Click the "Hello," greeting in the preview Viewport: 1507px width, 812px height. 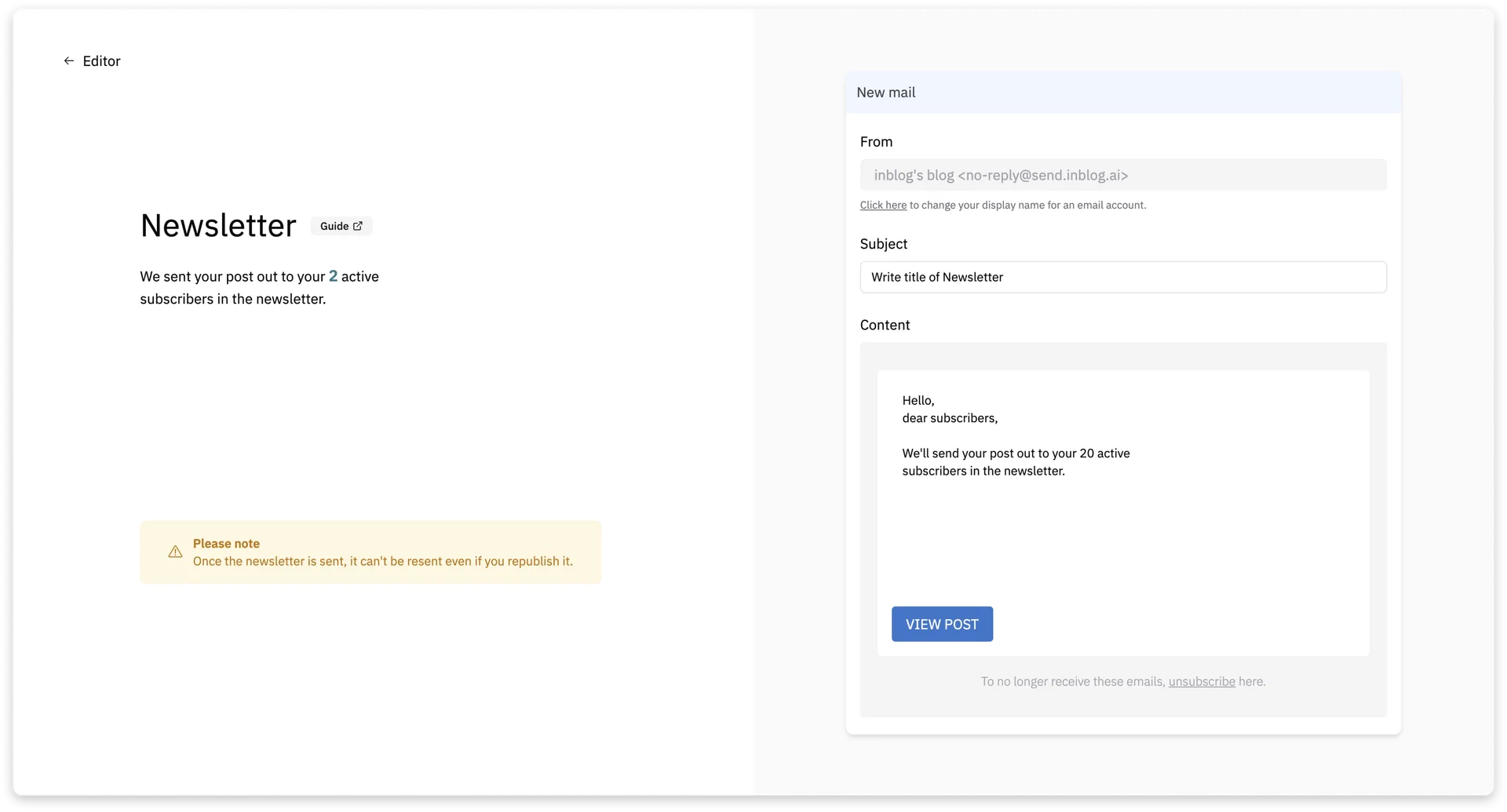coord(918,400)
